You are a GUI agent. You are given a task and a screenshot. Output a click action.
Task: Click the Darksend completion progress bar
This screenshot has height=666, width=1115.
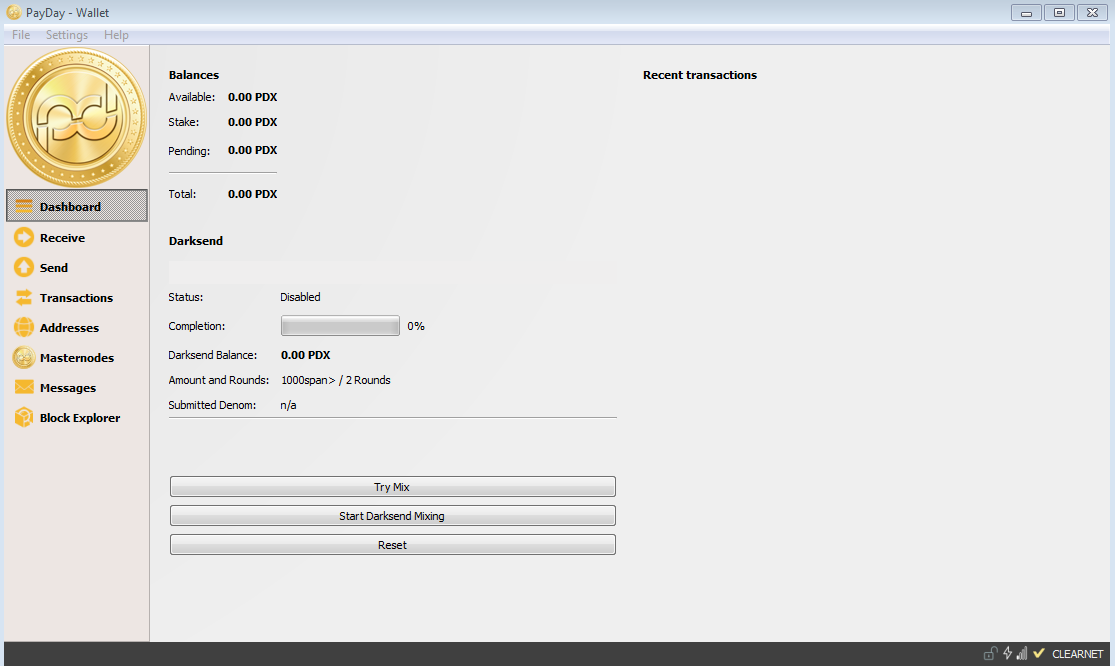[x=340, y=326]
